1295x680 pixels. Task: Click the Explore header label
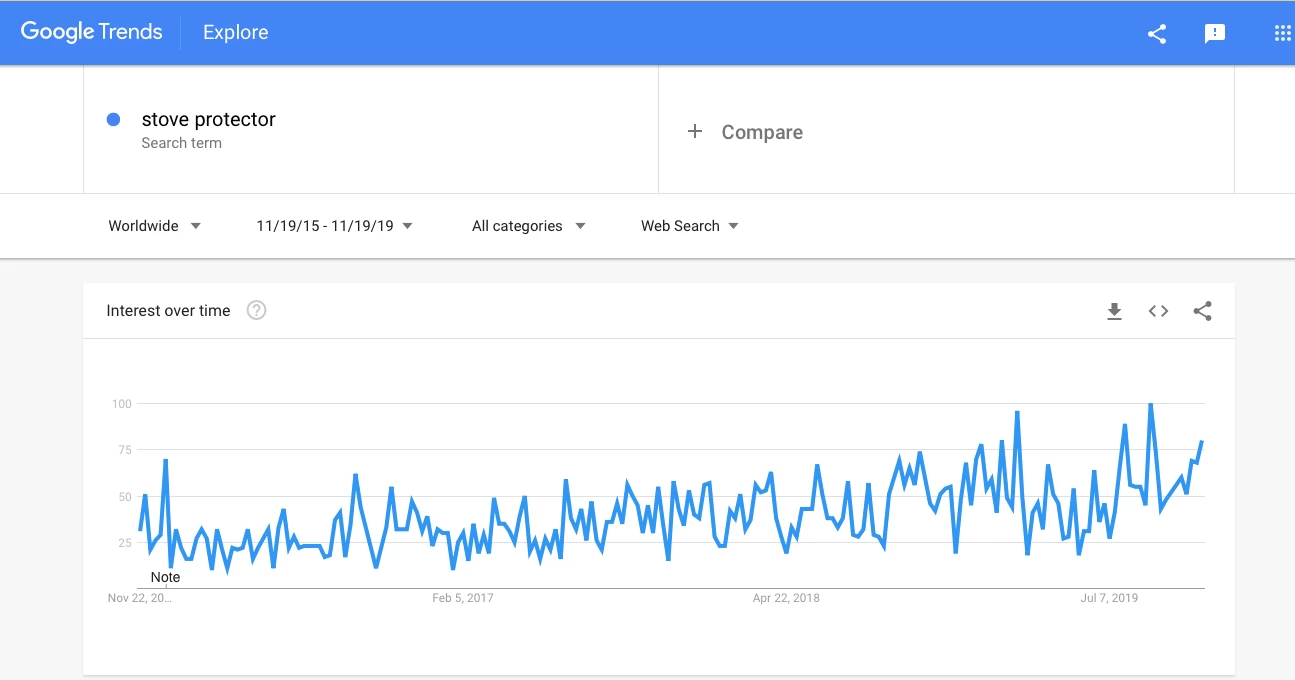(x=235, y=33)
